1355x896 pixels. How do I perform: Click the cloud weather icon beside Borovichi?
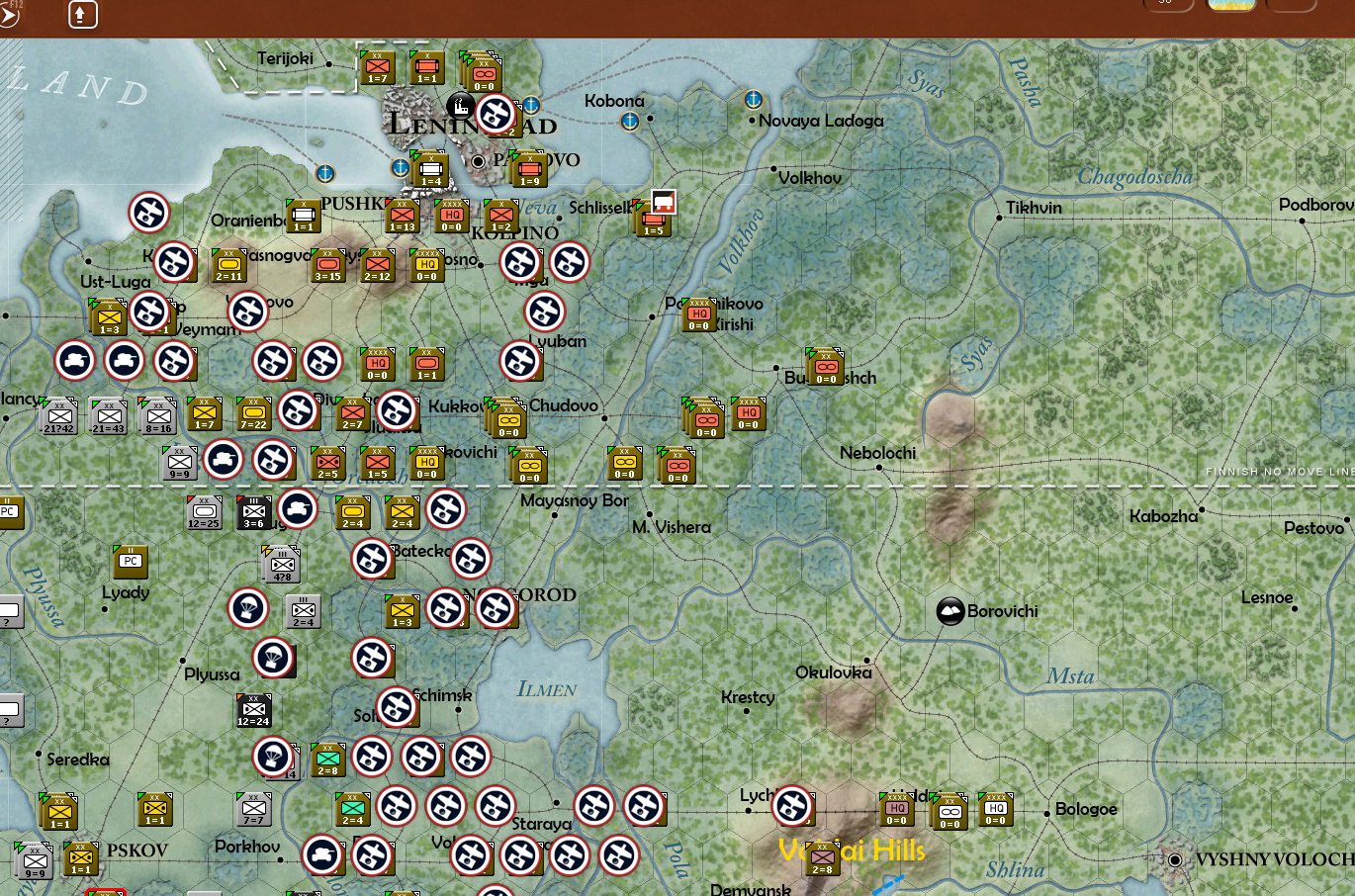[950, 611]
